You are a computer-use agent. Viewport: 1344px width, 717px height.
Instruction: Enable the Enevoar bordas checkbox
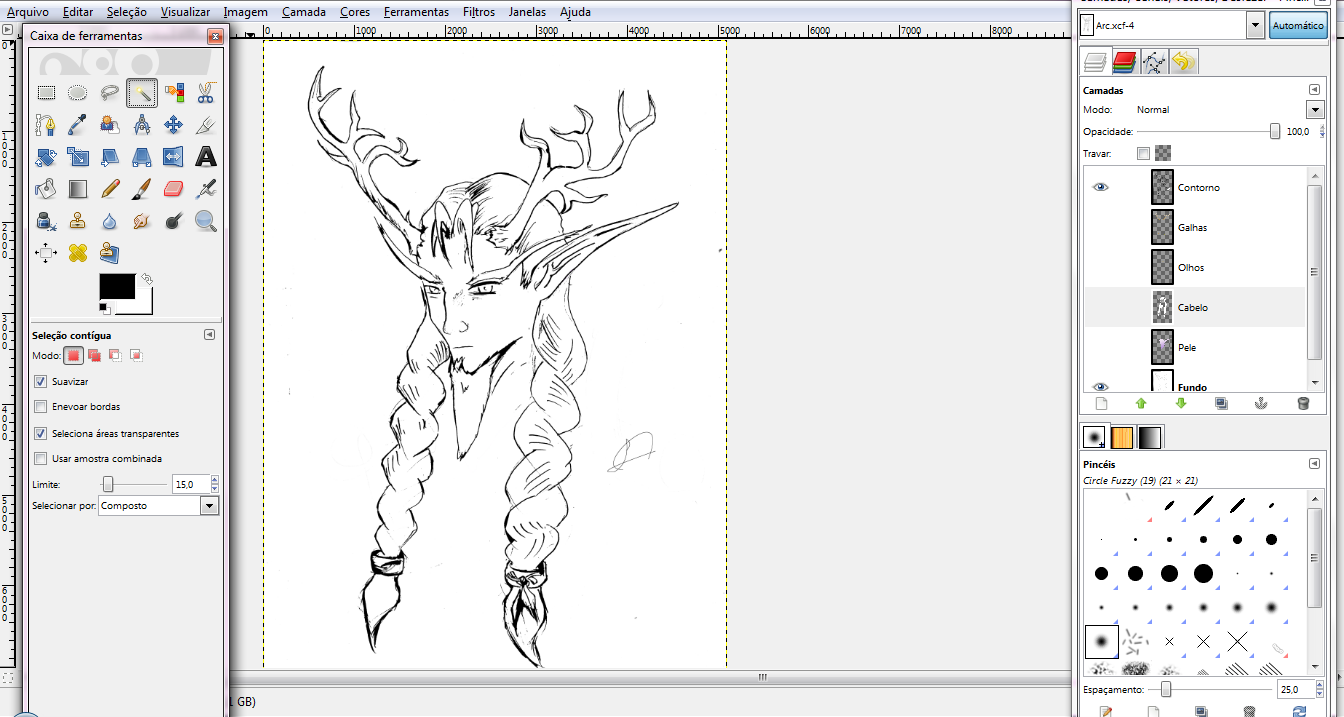point(41,407)
